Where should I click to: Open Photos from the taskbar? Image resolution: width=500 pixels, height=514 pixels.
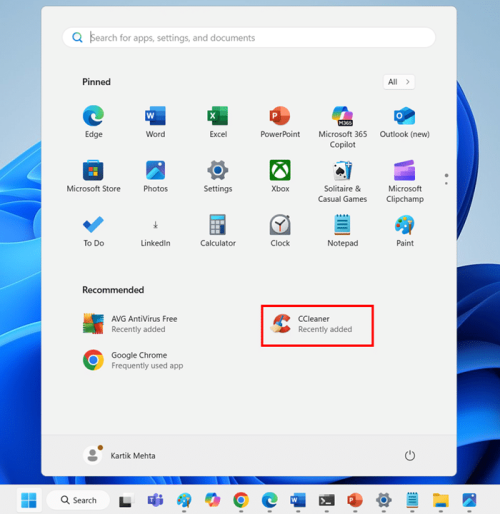[469, 500]
